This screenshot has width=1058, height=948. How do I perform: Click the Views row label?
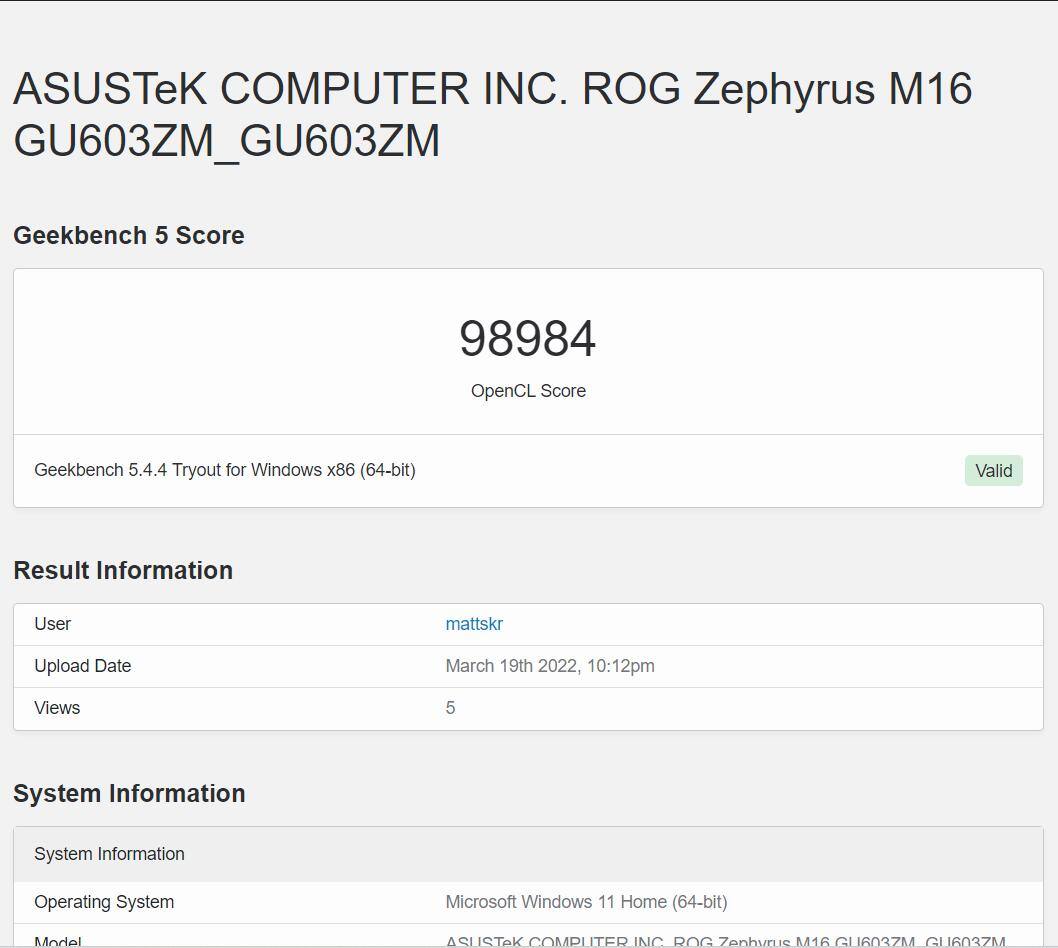pos(57,708)
